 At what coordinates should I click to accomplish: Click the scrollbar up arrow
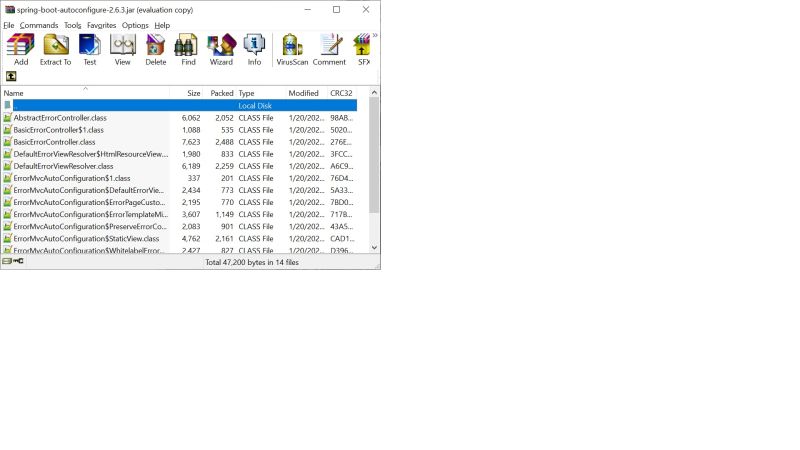[x=374, y=92]
